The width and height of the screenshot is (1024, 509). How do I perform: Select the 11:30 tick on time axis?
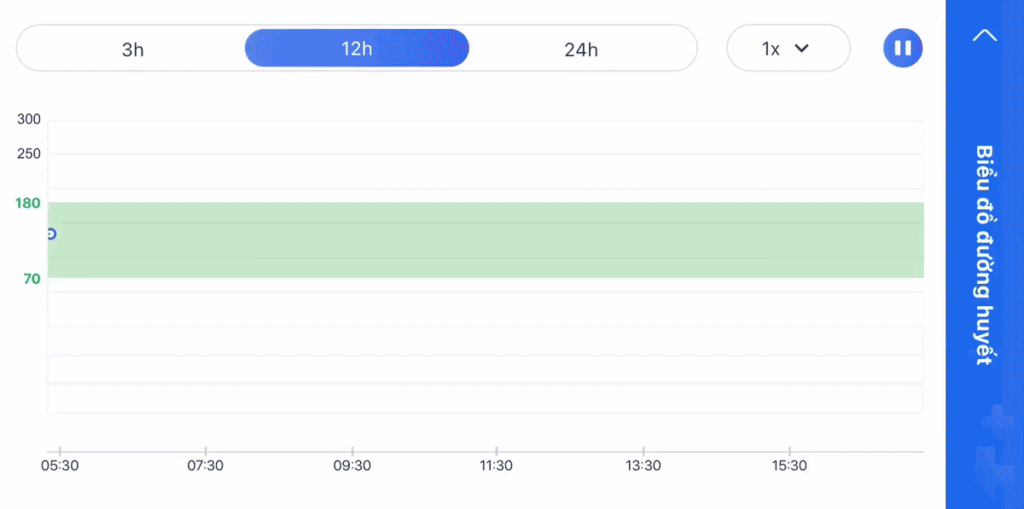[x=496, y=466]
